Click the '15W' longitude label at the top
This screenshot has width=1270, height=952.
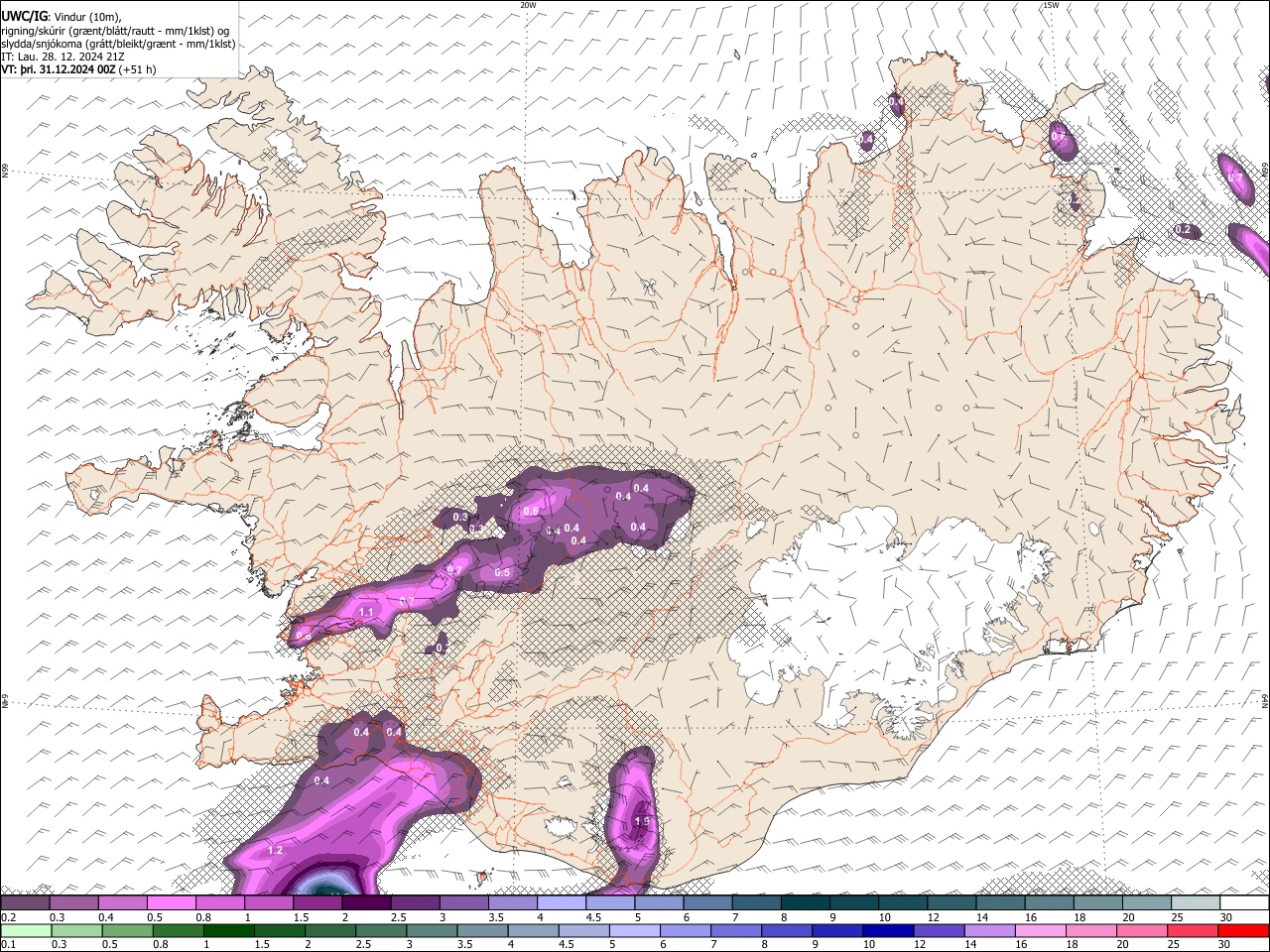pos(1051,5)
